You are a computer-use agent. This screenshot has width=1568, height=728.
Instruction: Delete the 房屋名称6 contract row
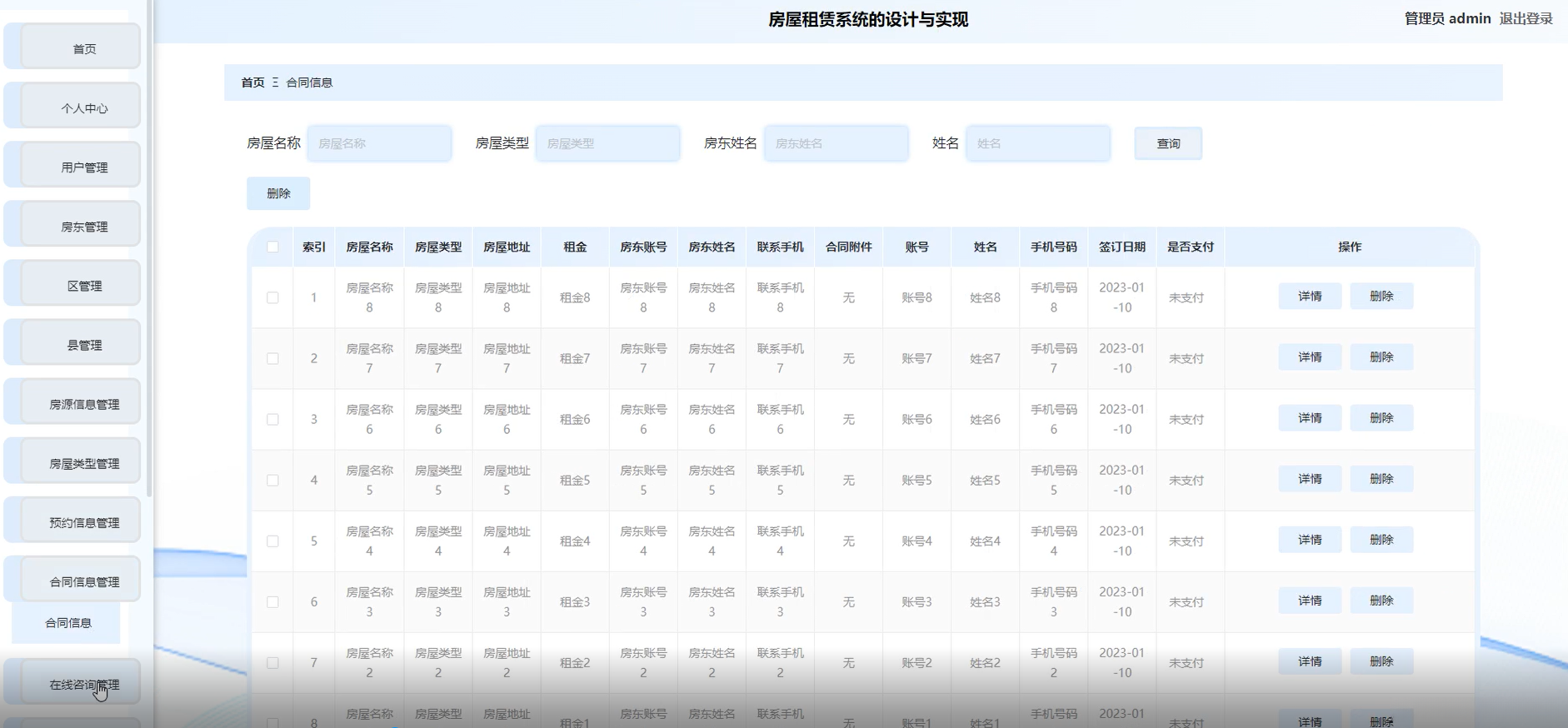pyautogui.click(x=1381, y=418)
